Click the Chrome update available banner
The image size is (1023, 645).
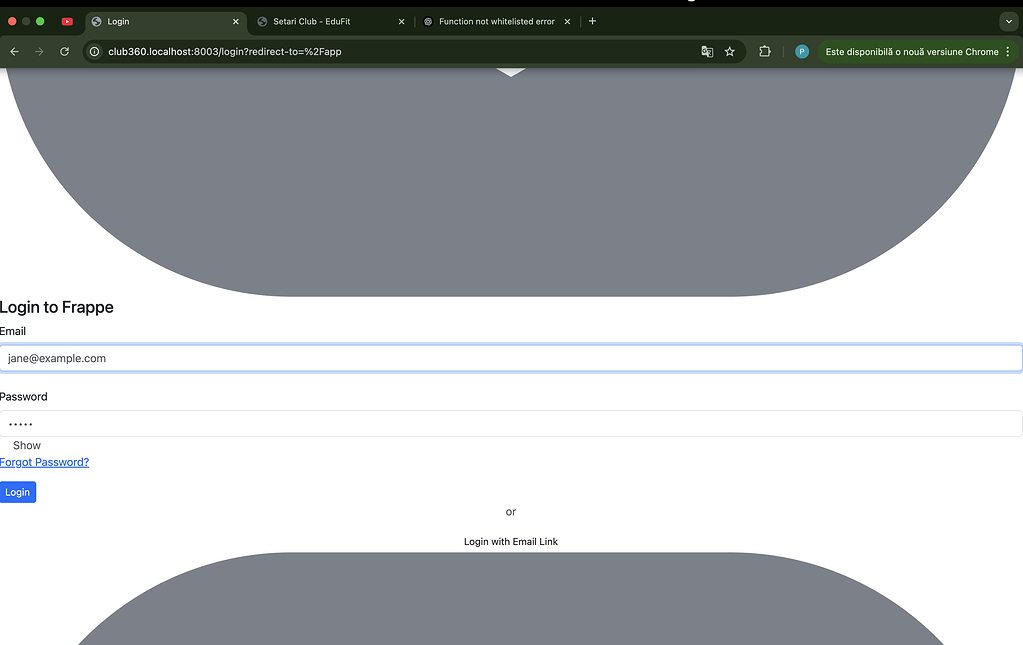(x=912, y=51)
